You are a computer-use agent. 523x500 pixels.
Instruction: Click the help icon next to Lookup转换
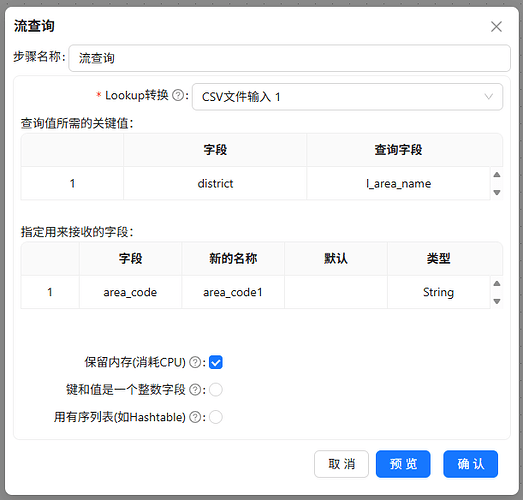(178, 96)
